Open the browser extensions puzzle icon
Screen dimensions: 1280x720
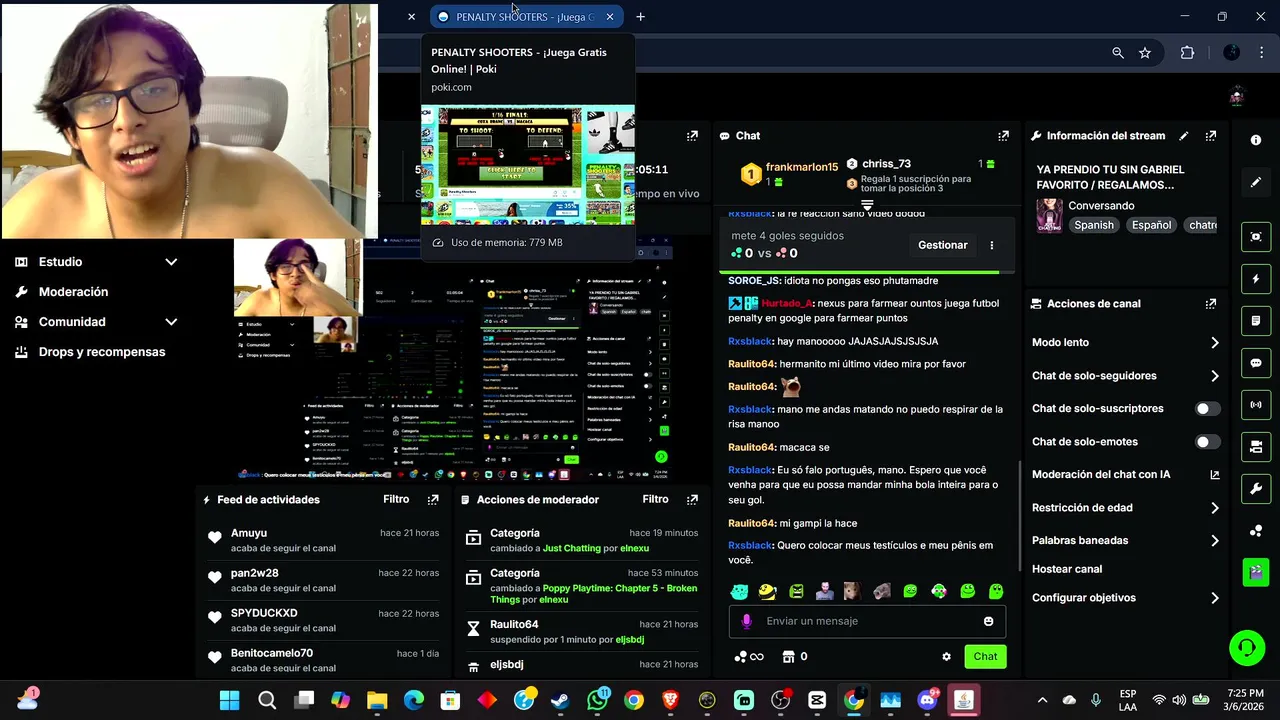click(1187, 53)
